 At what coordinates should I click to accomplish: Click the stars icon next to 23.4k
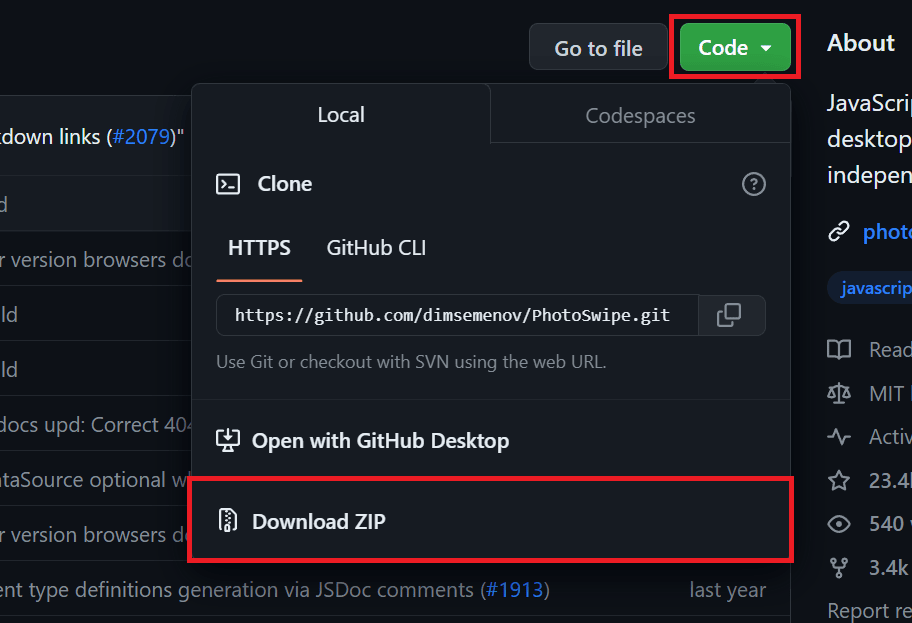(x=839, y=480)
